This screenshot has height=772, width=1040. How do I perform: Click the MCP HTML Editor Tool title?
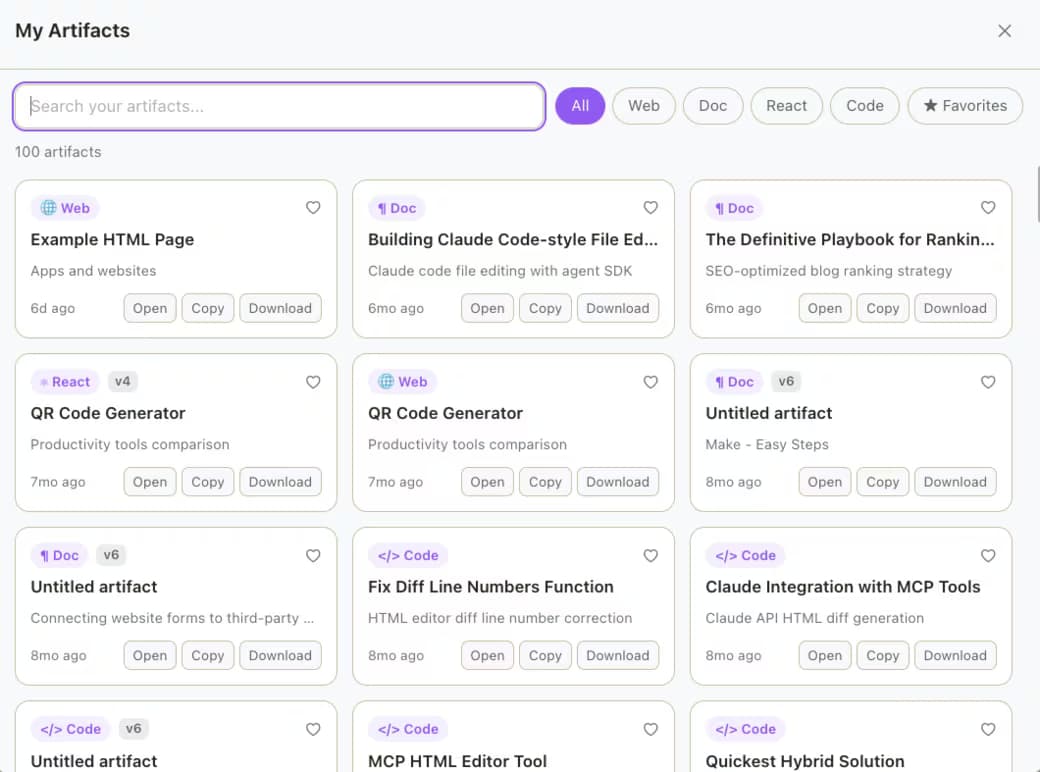(458, 761)
